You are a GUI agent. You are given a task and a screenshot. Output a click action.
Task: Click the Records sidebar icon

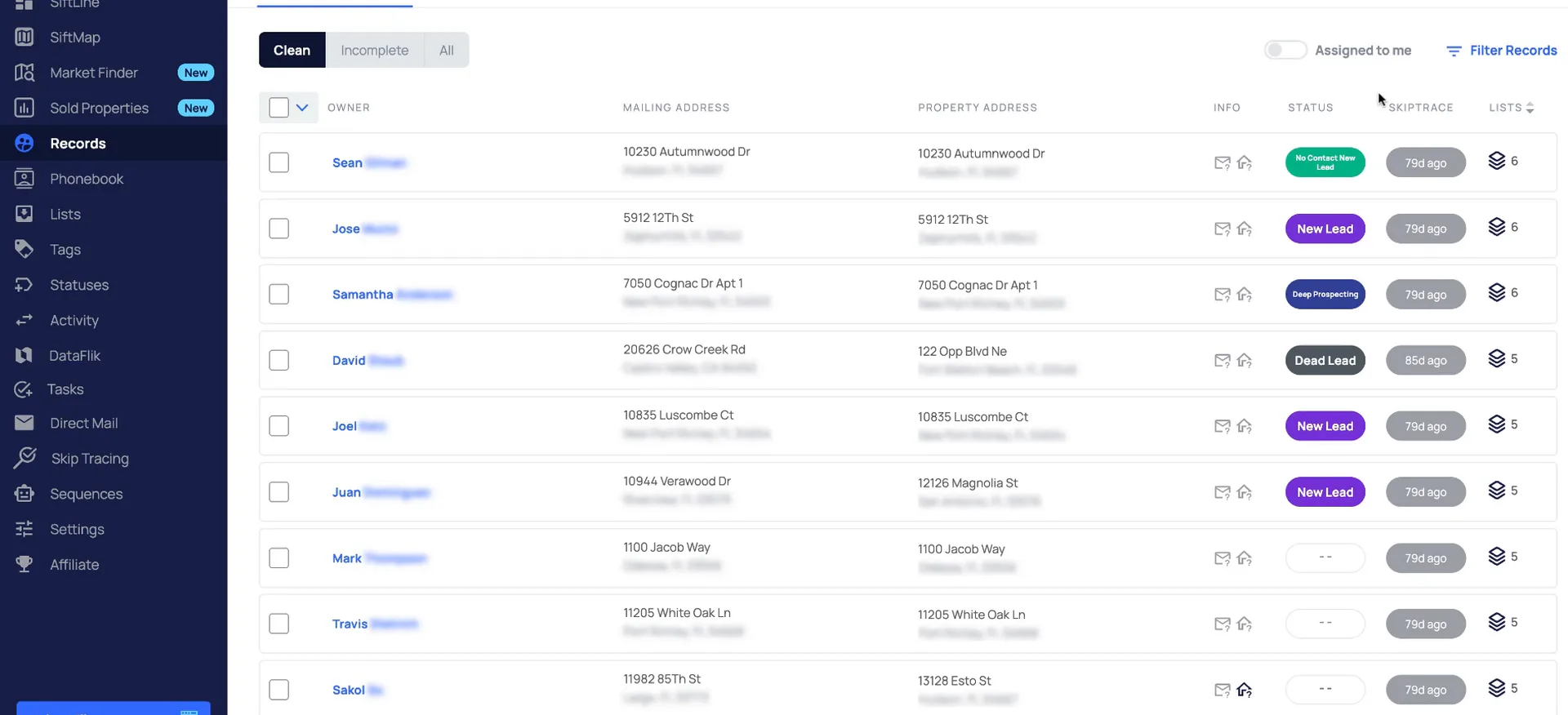24,144
